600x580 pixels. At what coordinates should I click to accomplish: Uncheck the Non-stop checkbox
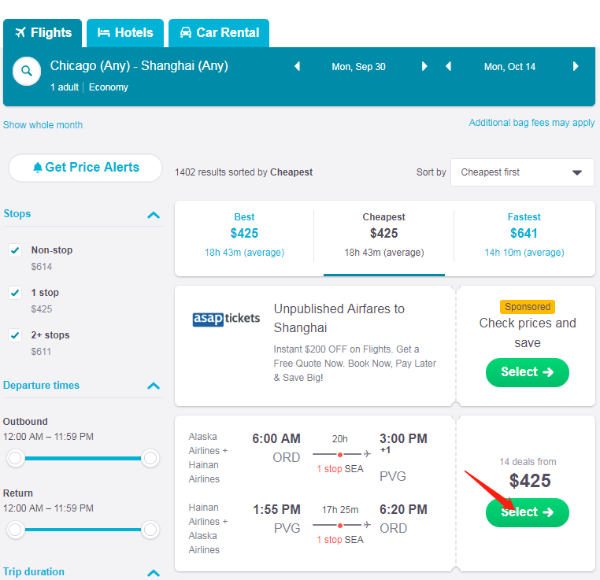coord(15,251)
